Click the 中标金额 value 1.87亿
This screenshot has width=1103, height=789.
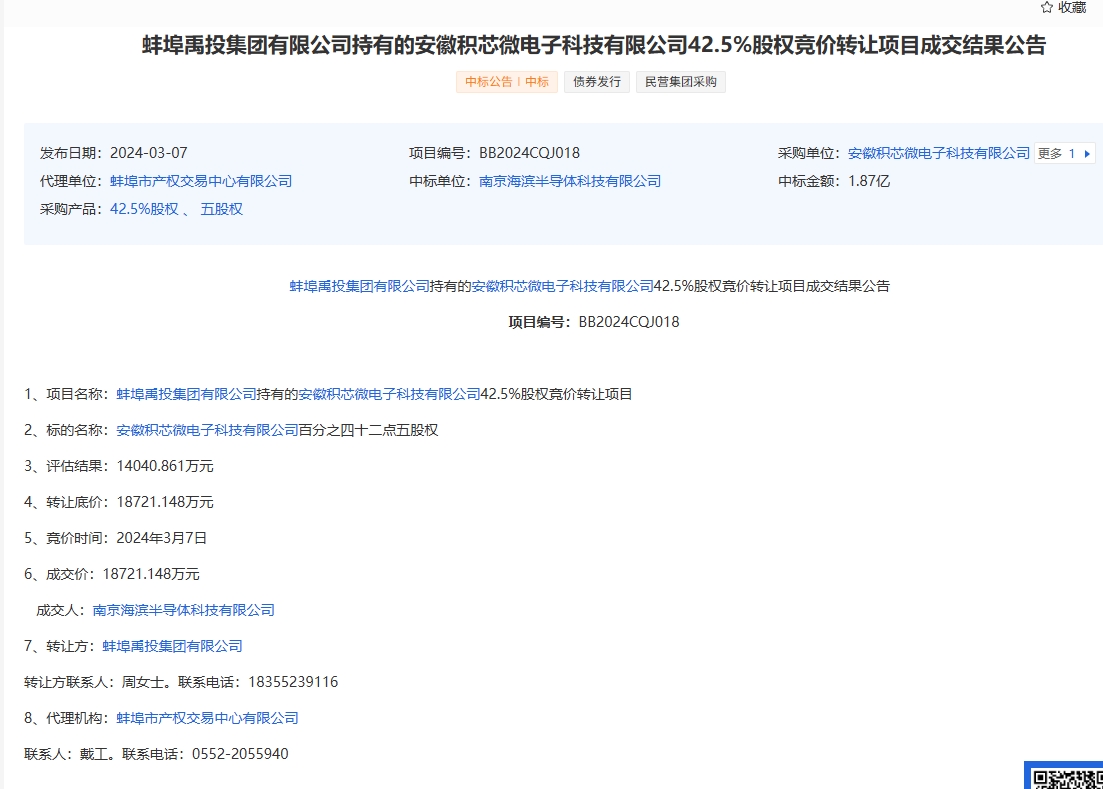pyautogui.click(x=869, y=181)
